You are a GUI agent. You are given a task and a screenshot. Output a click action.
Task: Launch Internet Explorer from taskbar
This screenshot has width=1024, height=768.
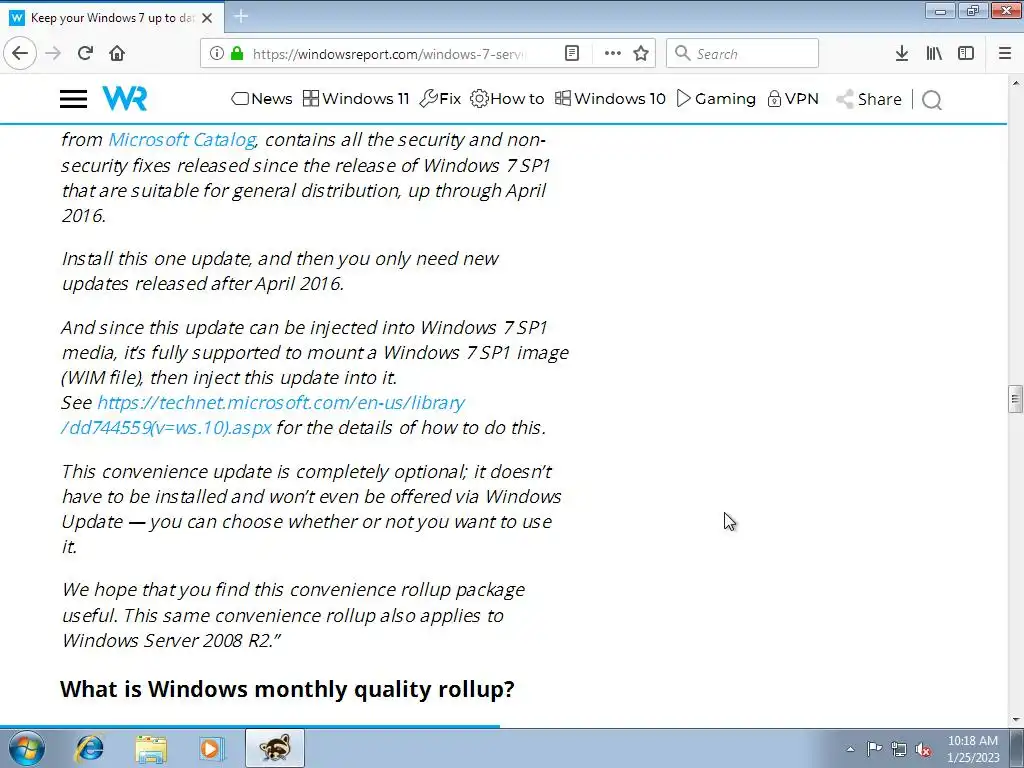coord(89,748)
